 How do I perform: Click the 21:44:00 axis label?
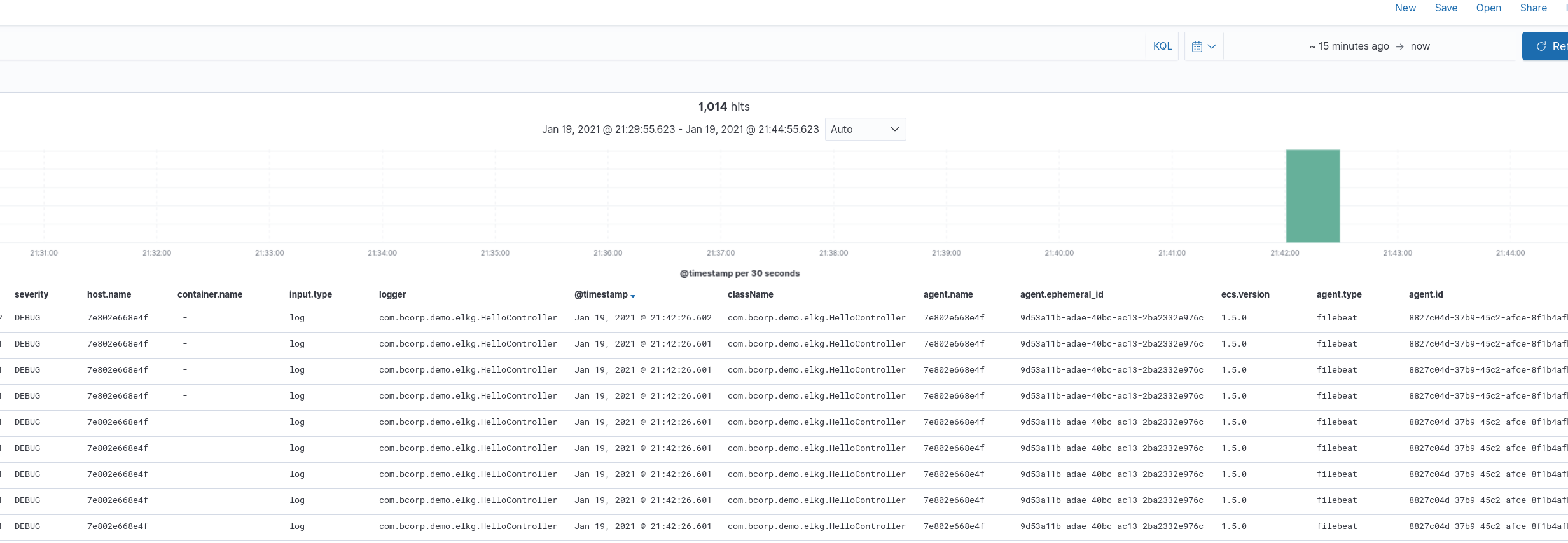(x=1511, y=253)
